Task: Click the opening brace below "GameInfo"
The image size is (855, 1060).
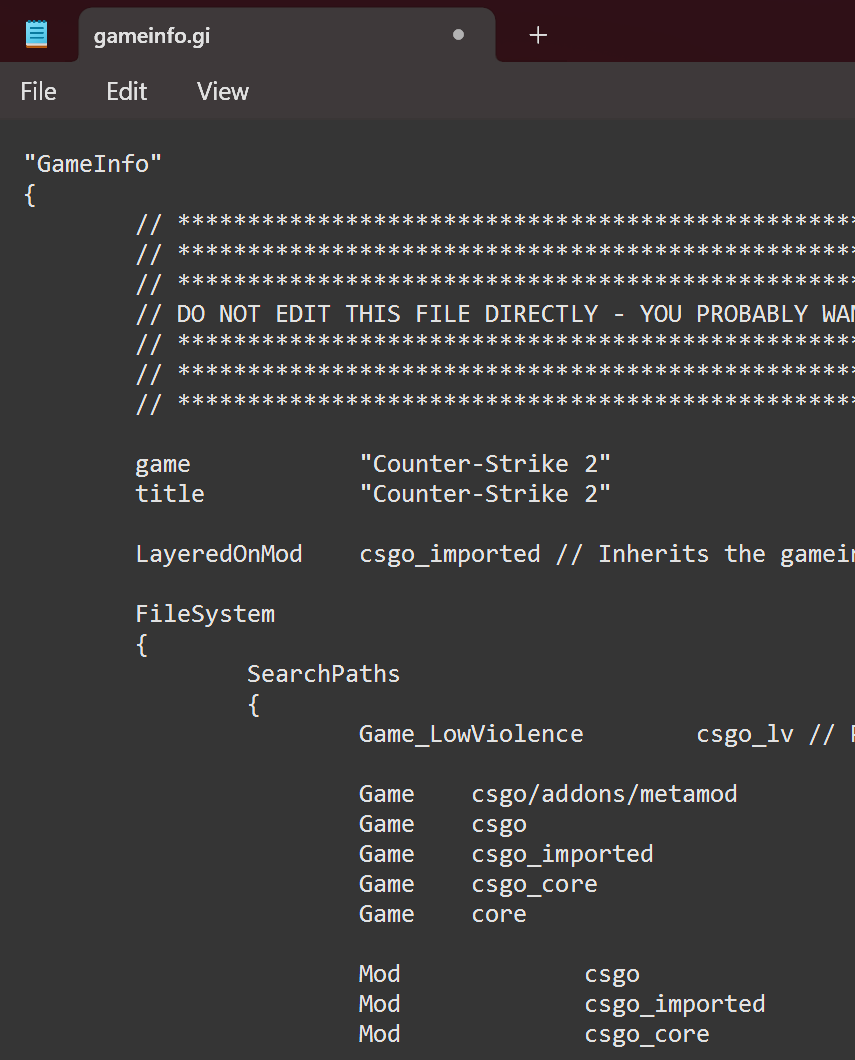Action: point(29,195)
